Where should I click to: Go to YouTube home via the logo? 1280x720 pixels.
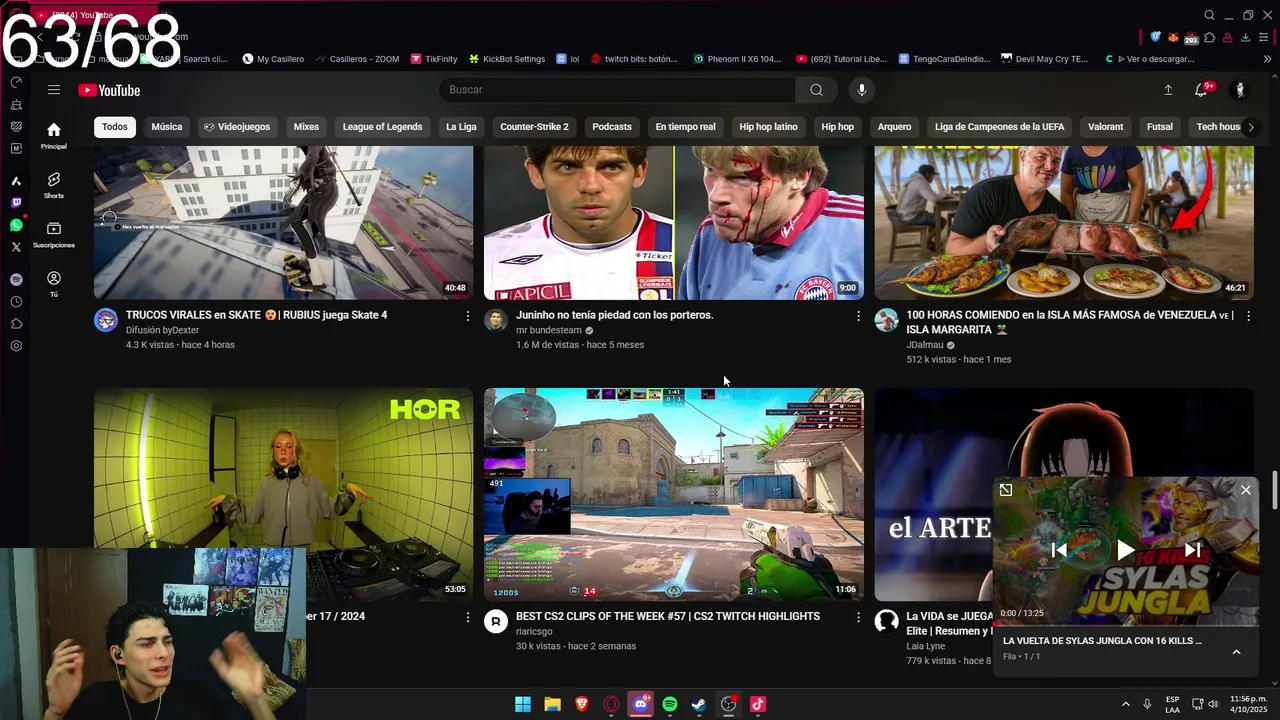109,90
